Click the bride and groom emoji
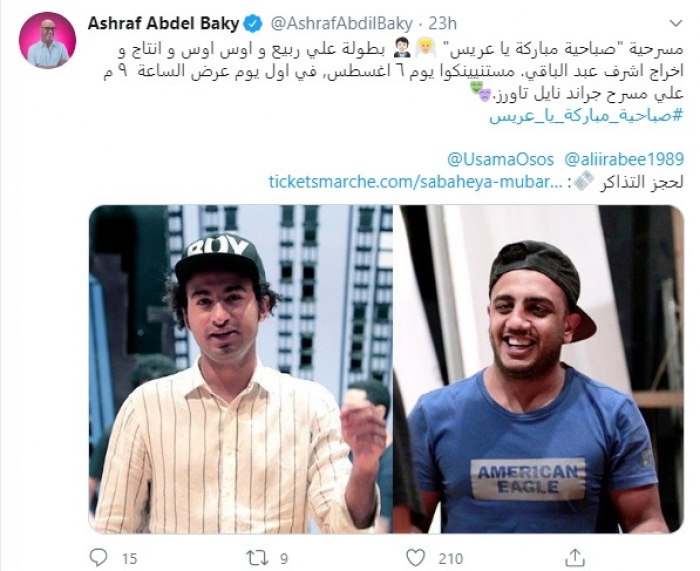700x571 pixels. click(413, 48)
